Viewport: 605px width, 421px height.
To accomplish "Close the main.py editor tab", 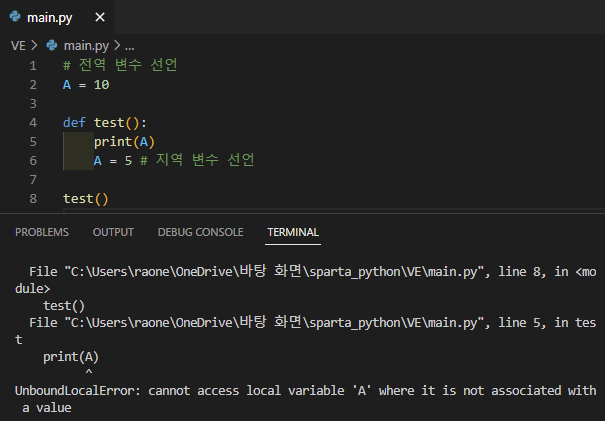I will pos(100,17).
